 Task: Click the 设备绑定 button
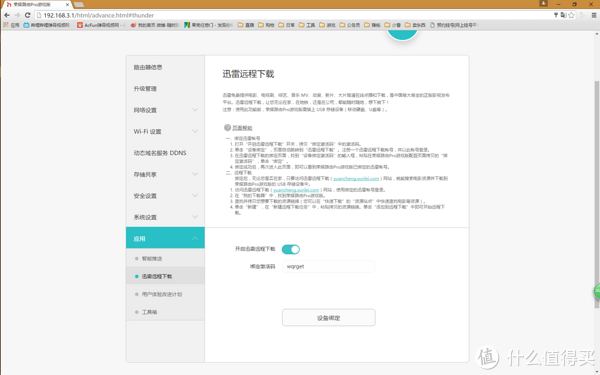(329, 318)
